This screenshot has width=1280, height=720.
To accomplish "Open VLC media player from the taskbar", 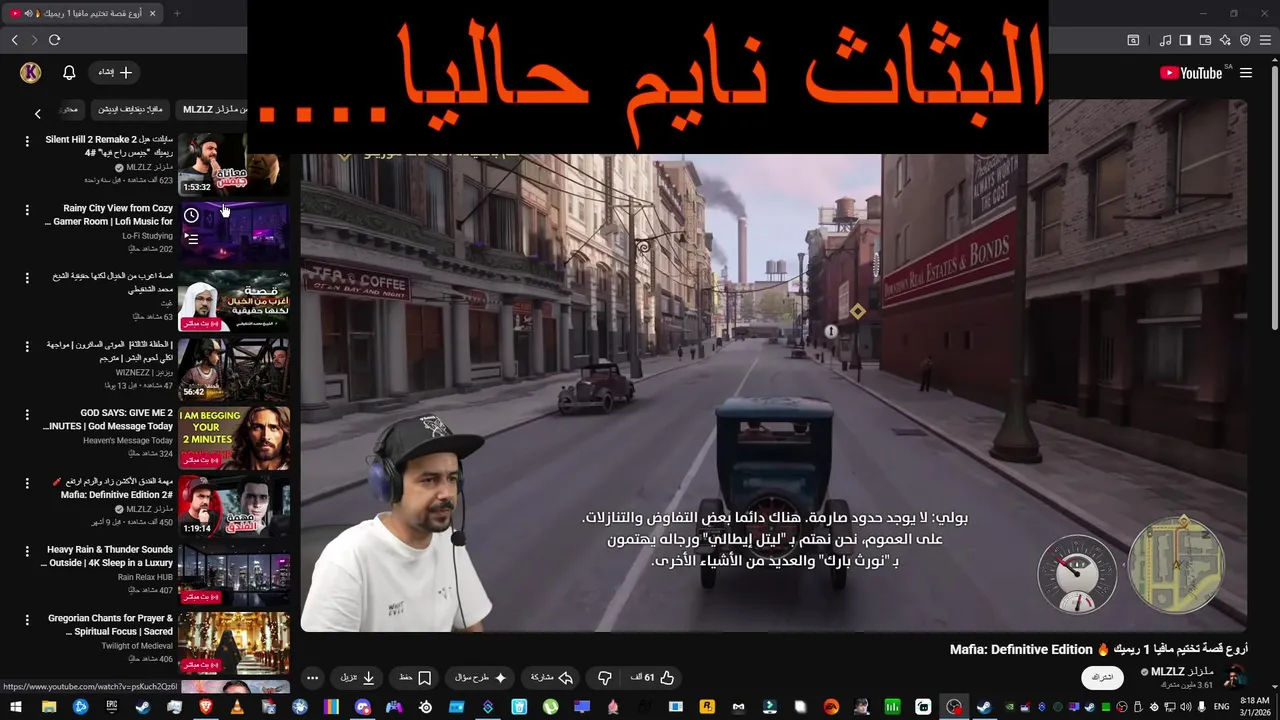I will 237,707.
